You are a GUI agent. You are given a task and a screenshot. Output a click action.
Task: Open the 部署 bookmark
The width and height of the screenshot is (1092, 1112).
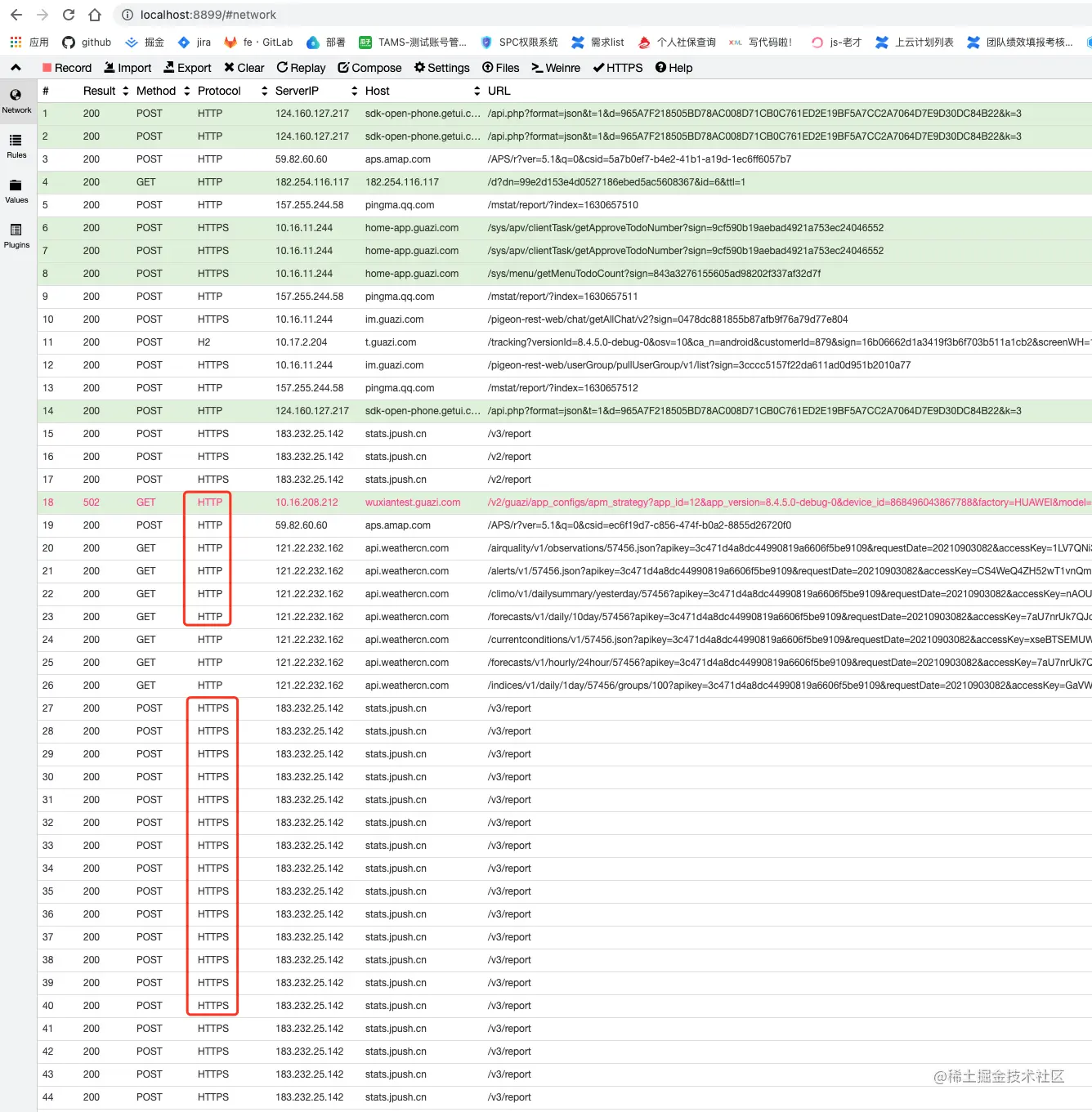[x=326, y=42]
